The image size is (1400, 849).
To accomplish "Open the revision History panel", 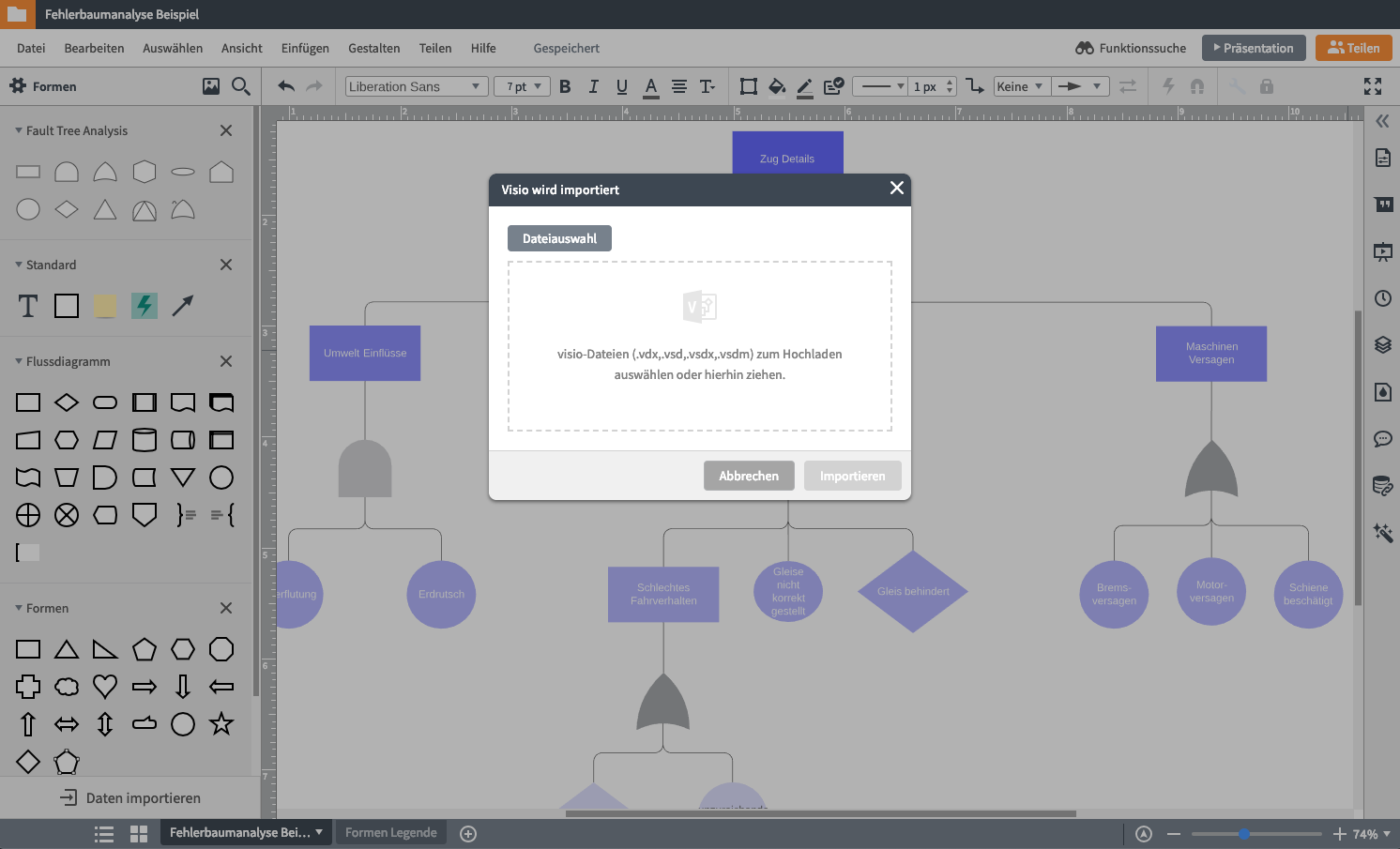I will coord(1383,298).
